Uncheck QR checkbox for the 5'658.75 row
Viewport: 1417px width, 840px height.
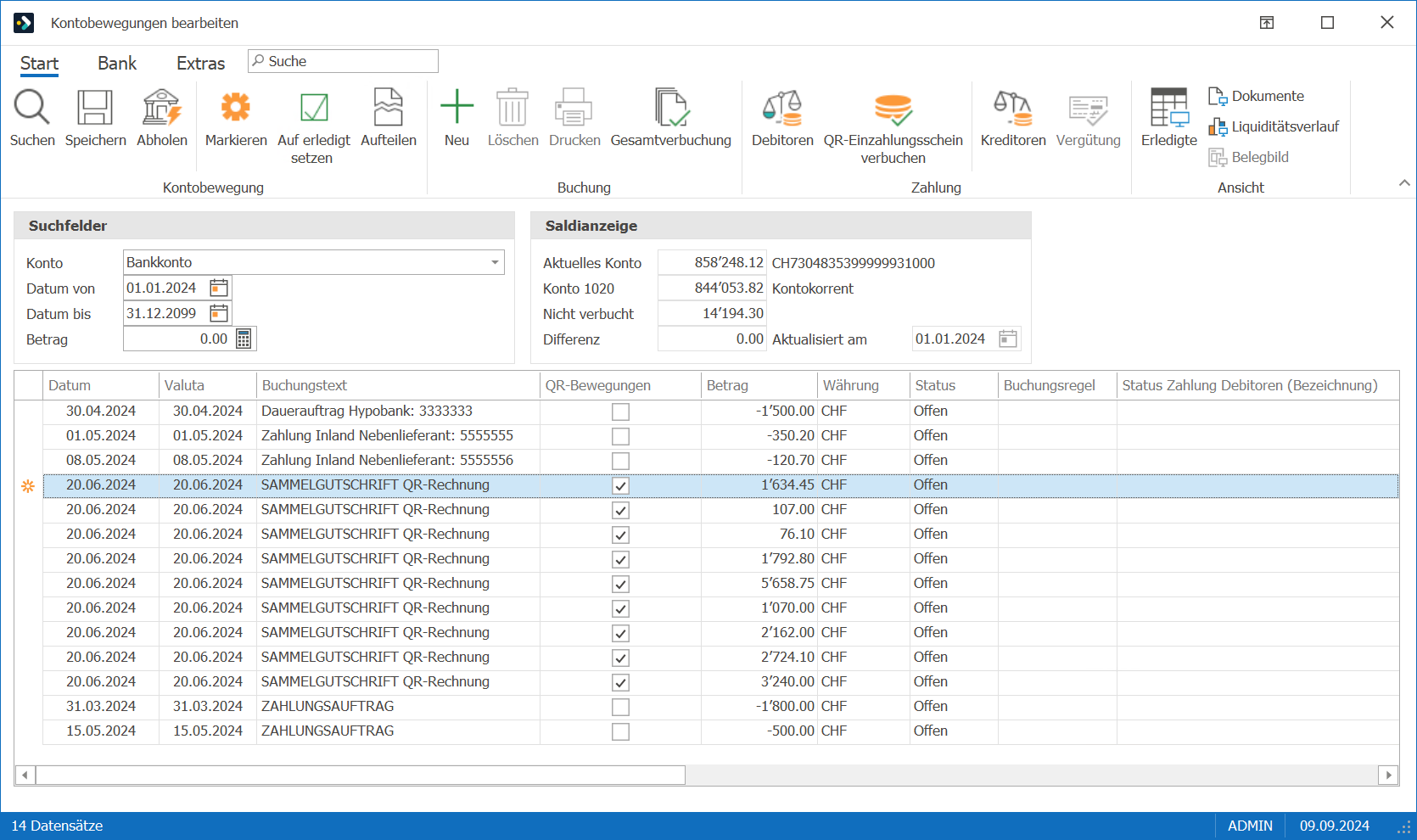(621, 584)
